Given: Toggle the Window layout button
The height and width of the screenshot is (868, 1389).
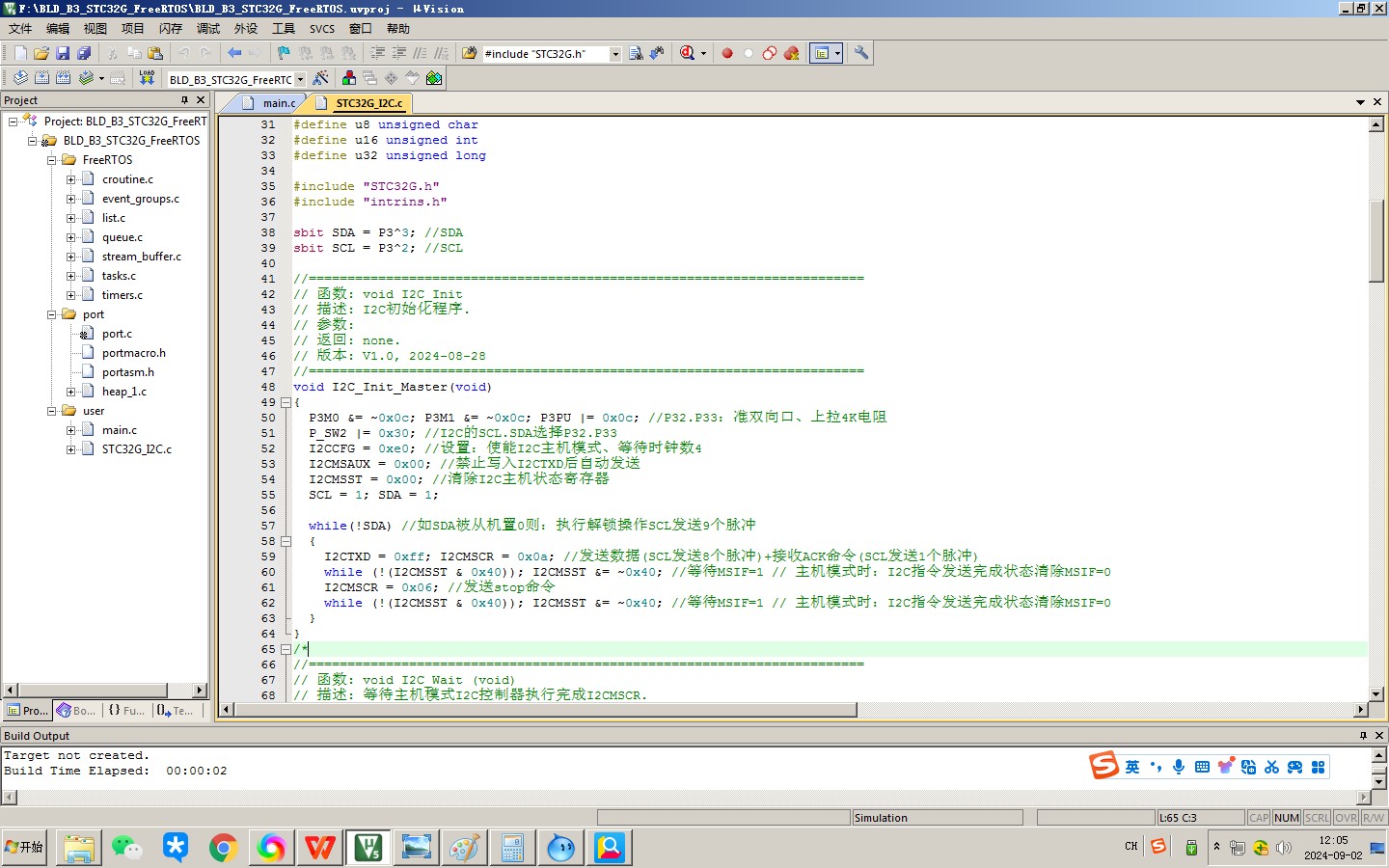Looking at the screenshot, I should [822, 54].
